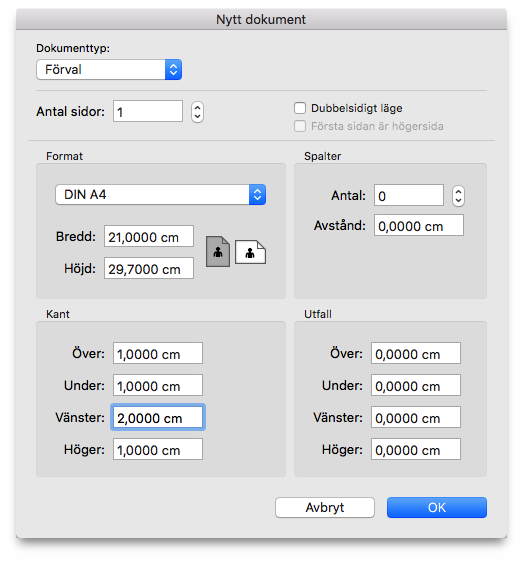Open the DIN A4 format dropdown
The image size is (523, 562).
click(160, 195)
